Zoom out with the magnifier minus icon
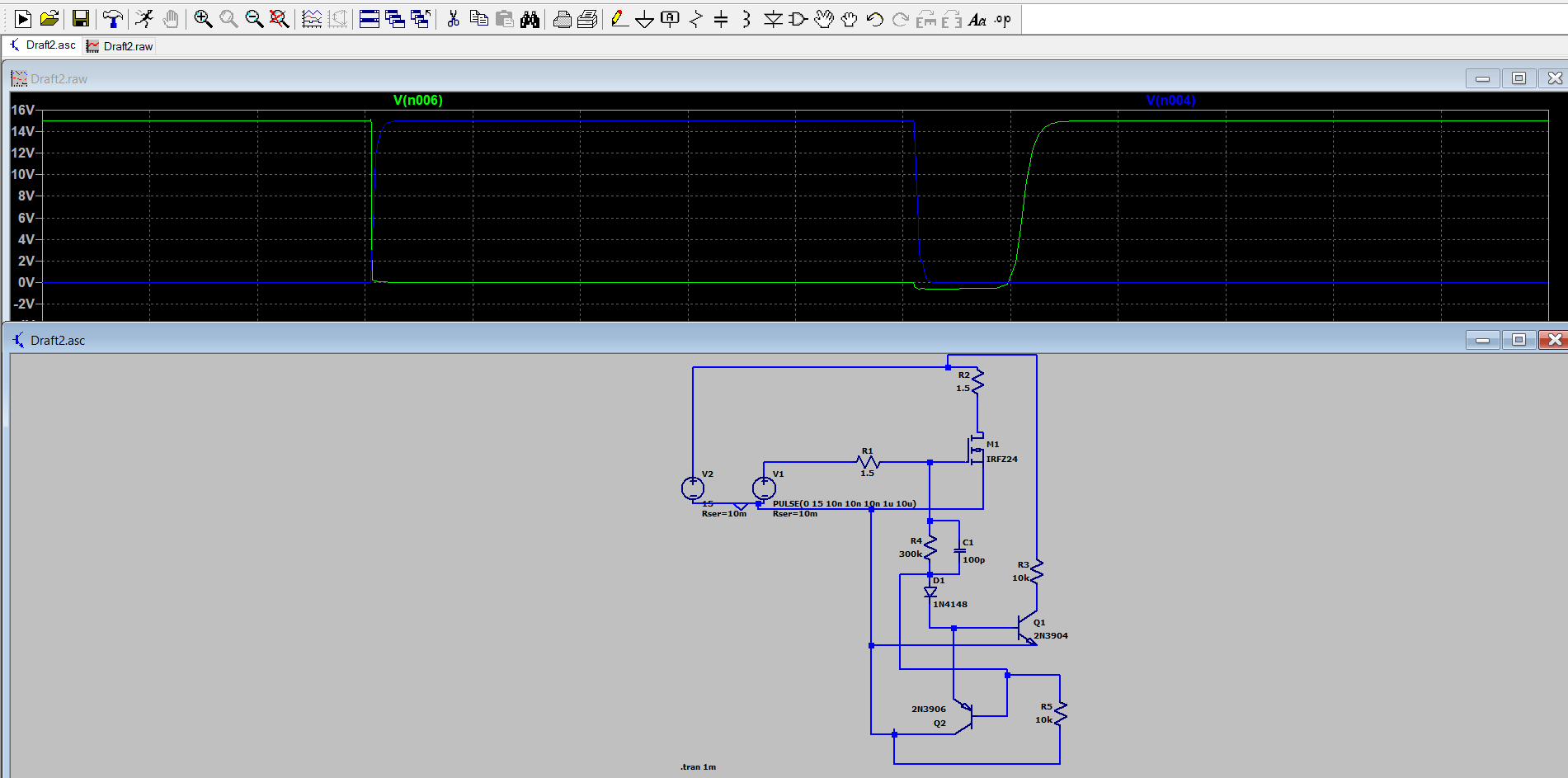This screenshot has width=1568, height=778. click(x=254, y=19)
